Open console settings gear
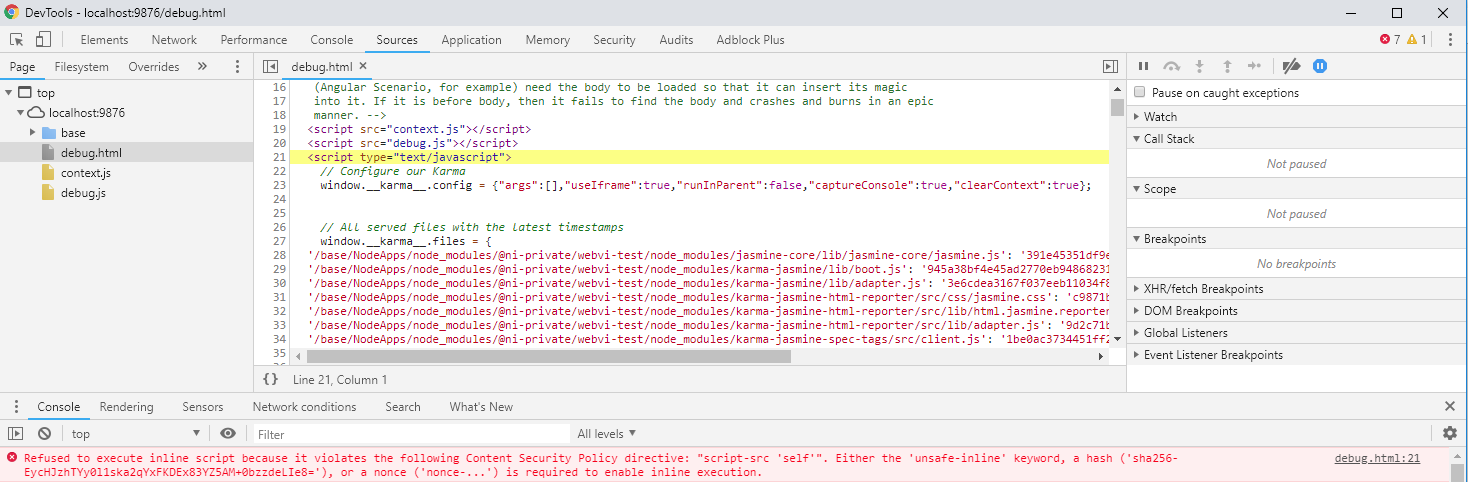1468x482 pixels. pyautogui.click(x=1450, y=434)
